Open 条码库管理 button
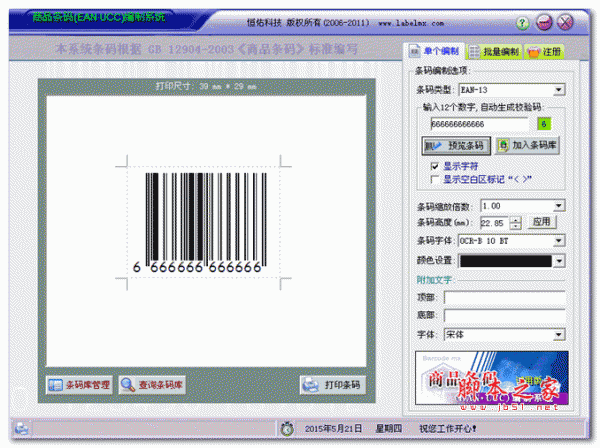 point(80,385)
